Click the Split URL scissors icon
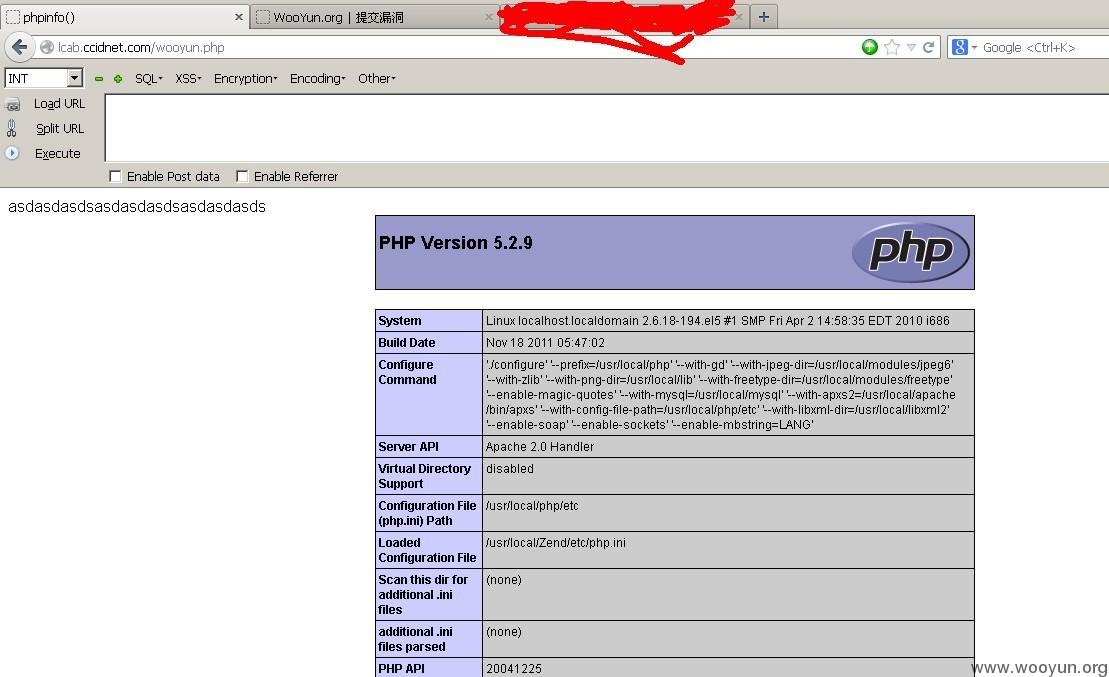 [11, 128]
